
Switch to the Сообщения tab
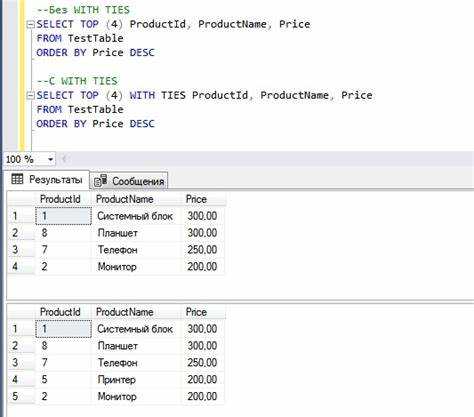(129, 181)
